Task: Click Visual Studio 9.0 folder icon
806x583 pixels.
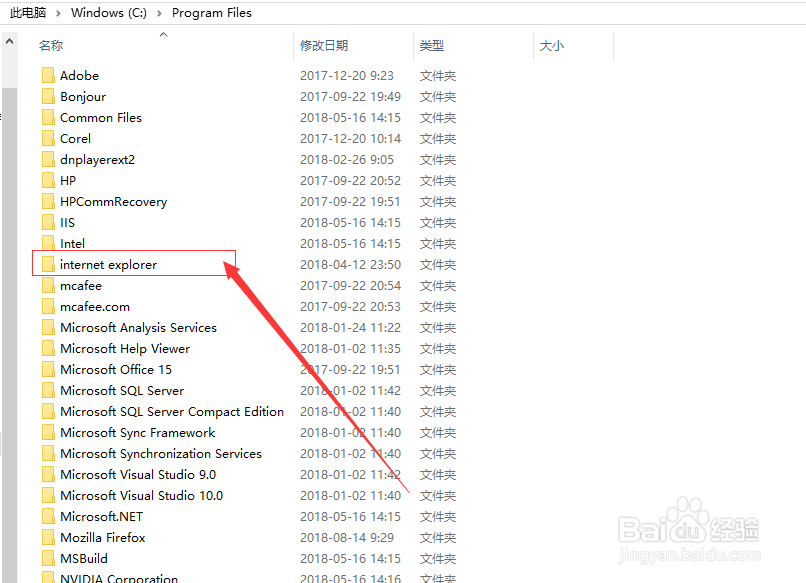Action: [48, 475]
